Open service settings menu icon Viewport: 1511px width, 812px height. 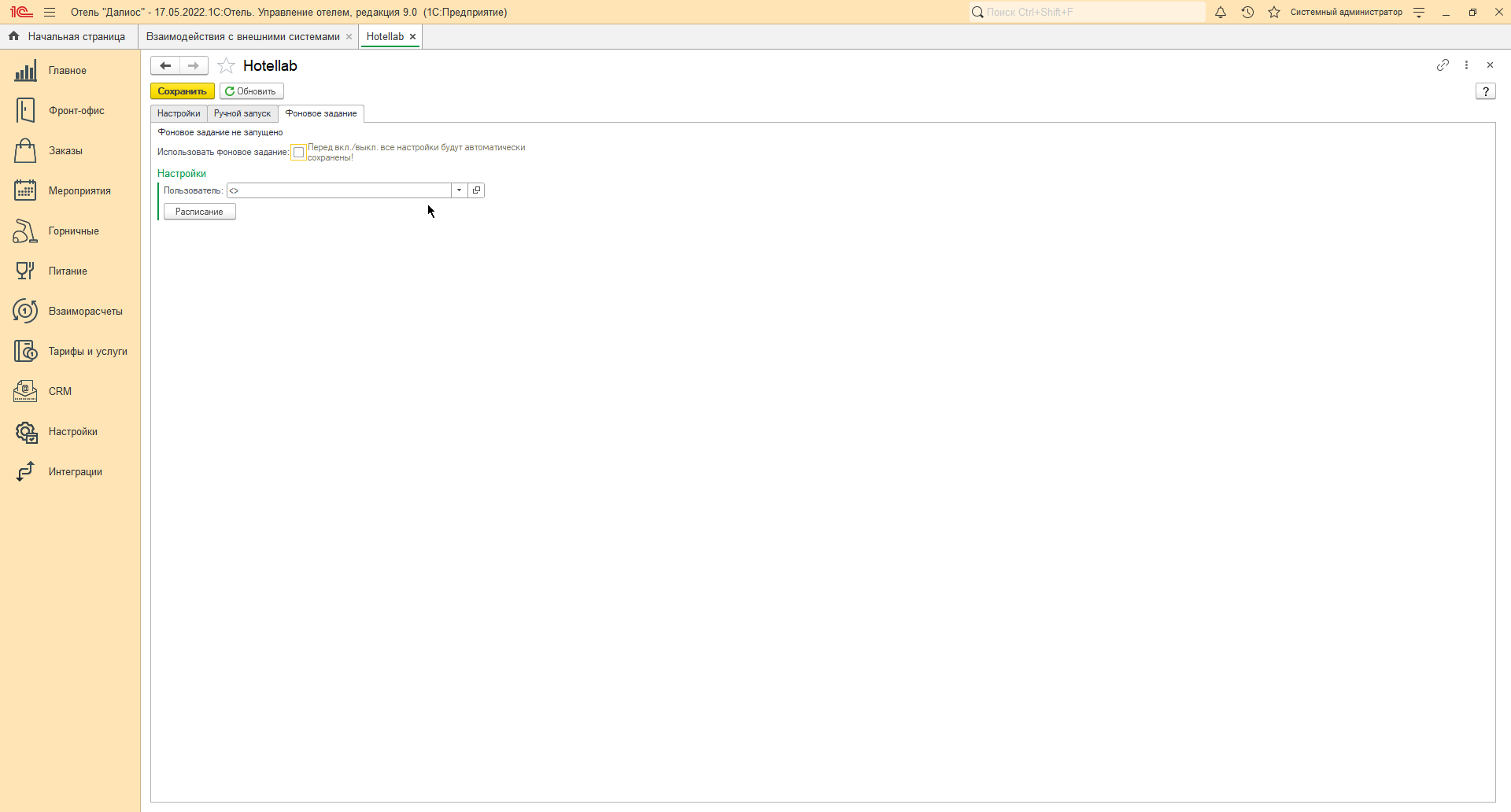1419,13
